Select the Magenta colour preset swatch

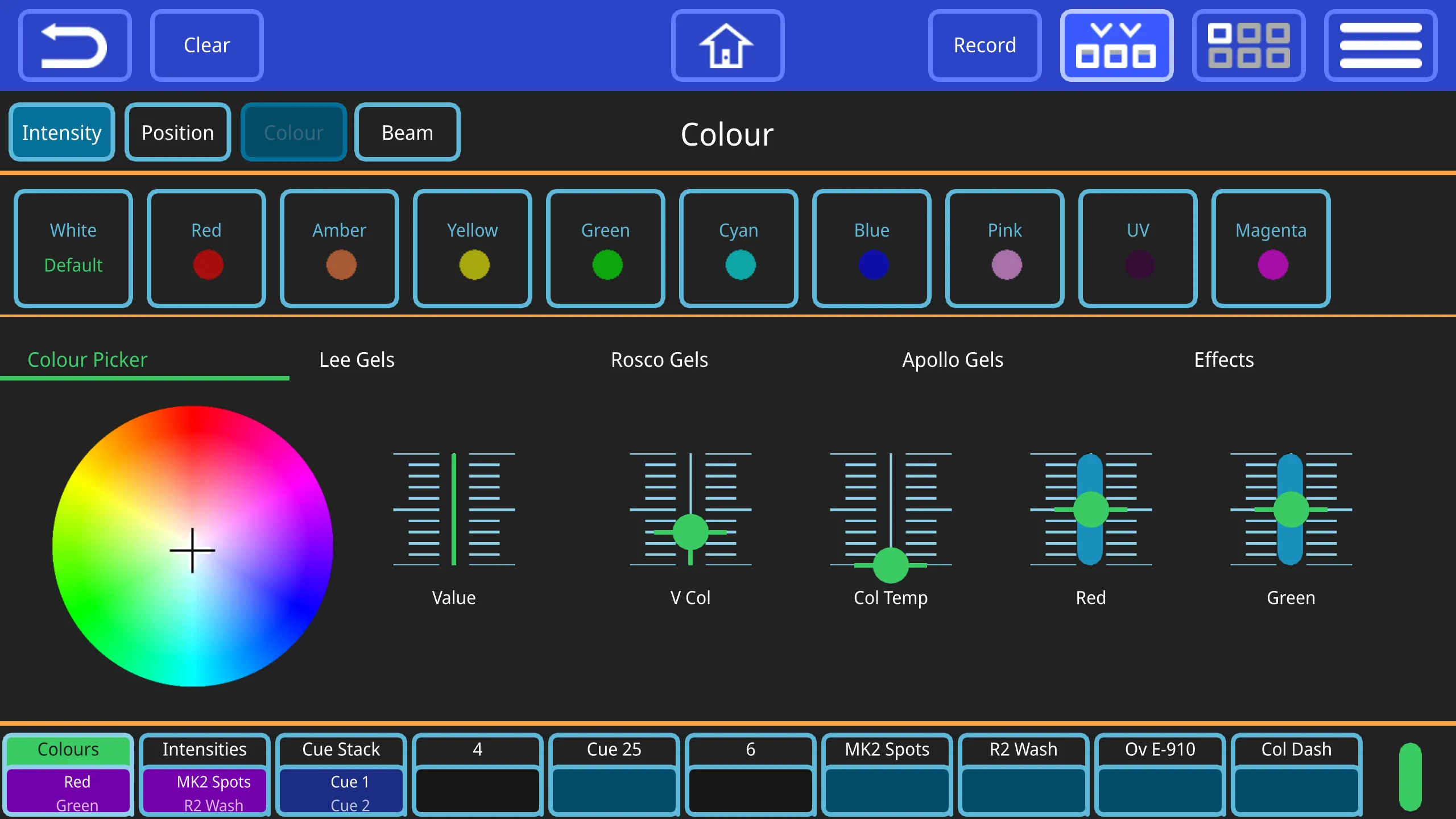[x=1272, y=247]
